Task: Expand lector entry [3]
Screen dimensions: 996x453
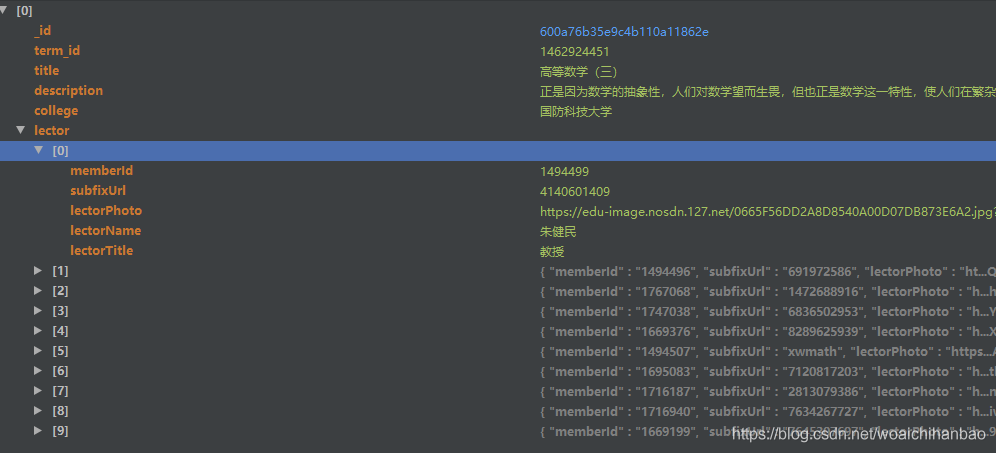Action: coord(38,311)
